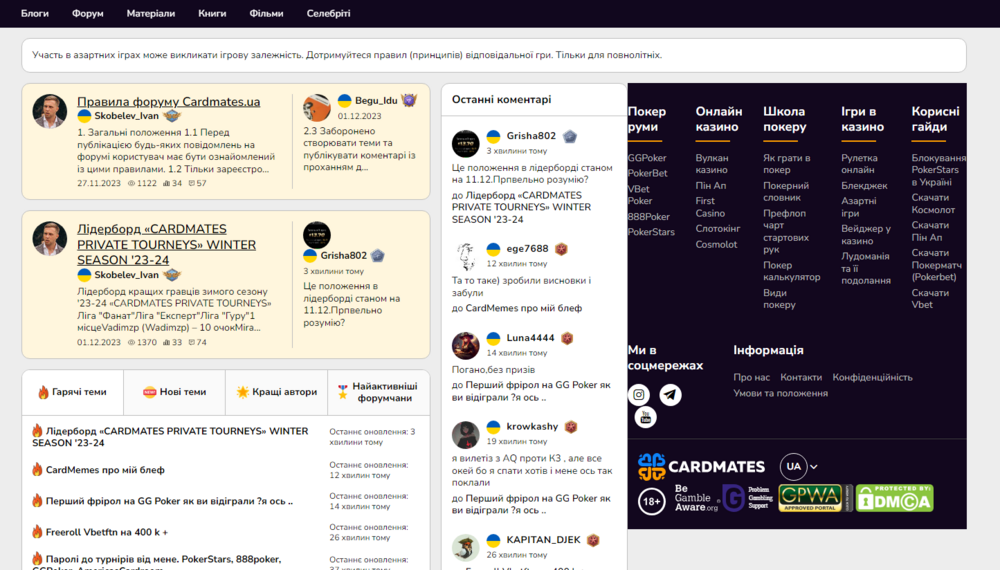Click the Problem Gambling Support logo
The height and width of the screenshot is (570, 1000).
tap(747, 498)
